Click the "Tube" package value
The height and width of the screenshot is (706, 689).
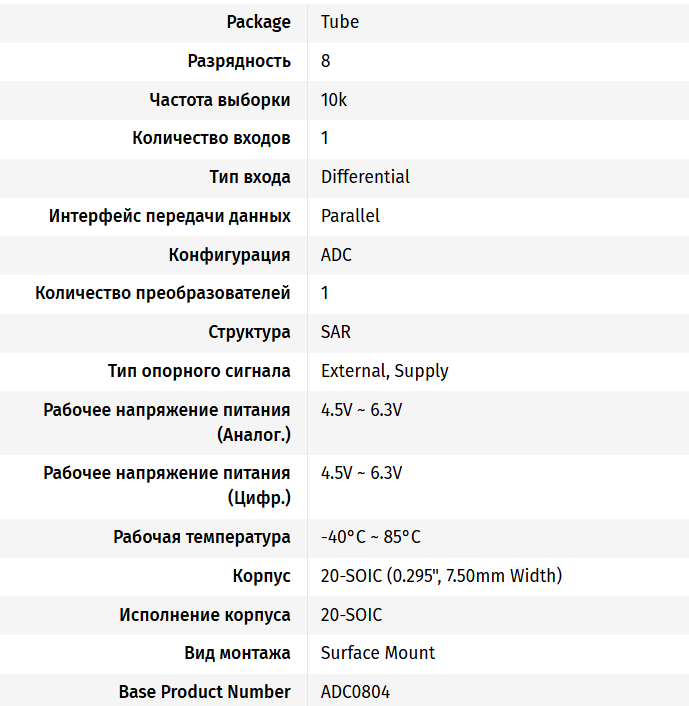click(x=339, y=22)
